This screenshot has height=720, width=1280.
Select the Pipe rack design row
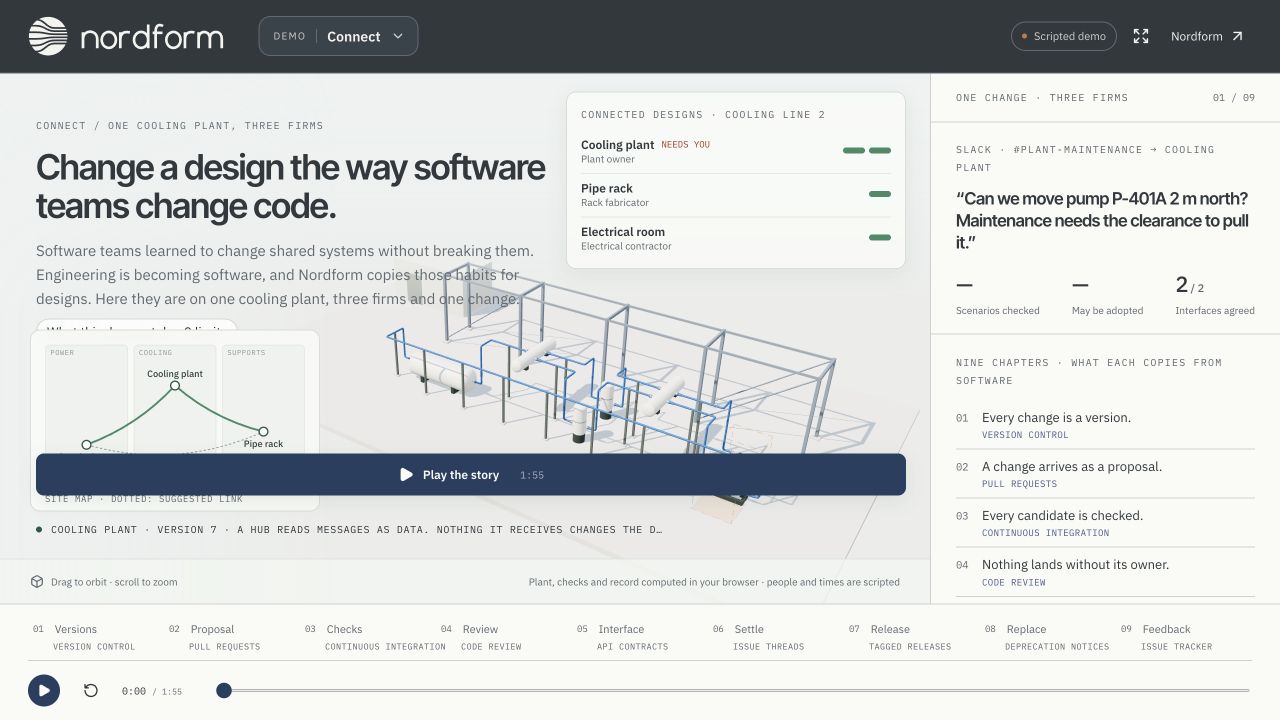tap(736, 195)
